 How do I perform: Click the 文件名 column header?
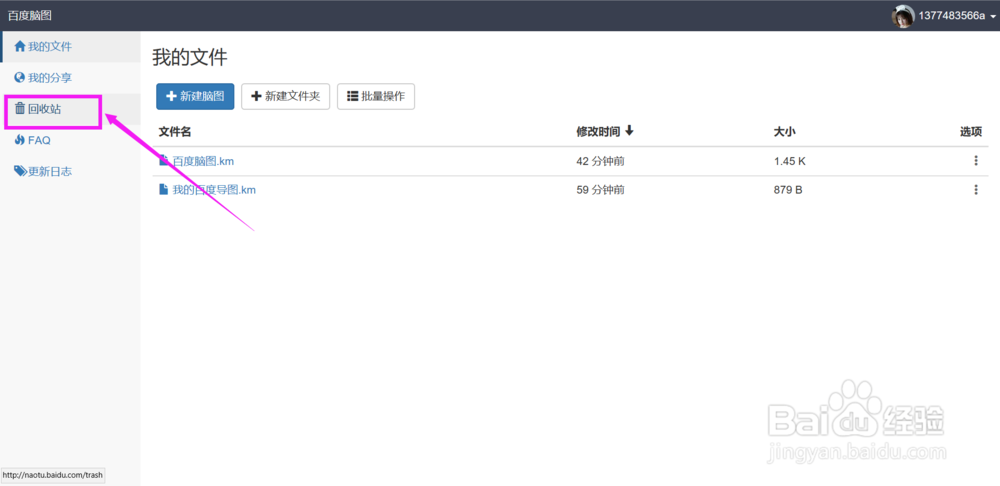175,132
